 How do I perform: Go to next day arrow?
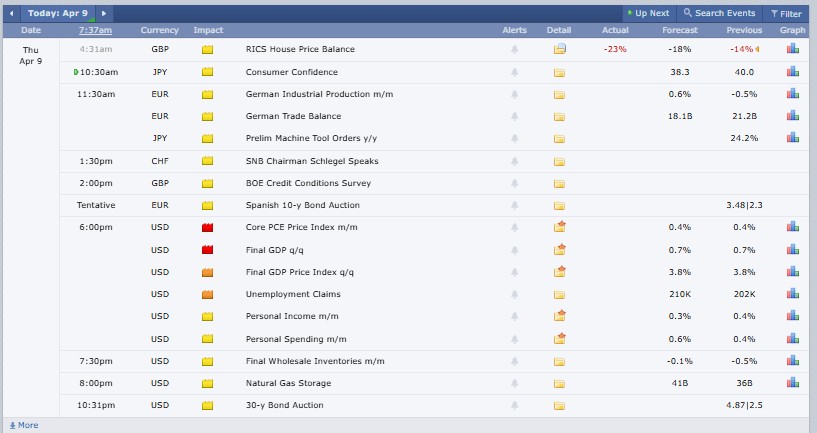click(104, 13)
